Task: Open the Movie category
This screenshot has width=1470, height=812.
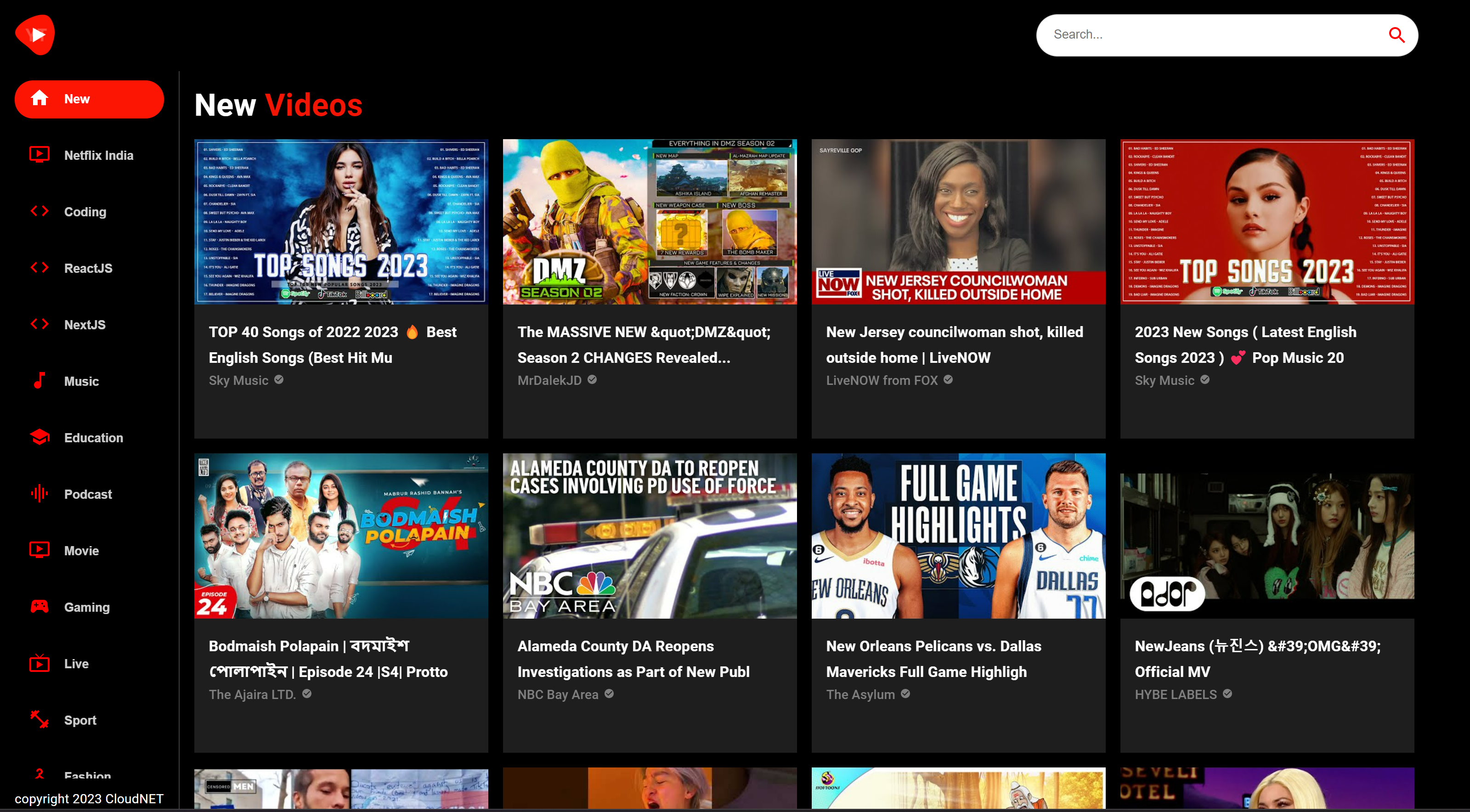Action: 81,551
